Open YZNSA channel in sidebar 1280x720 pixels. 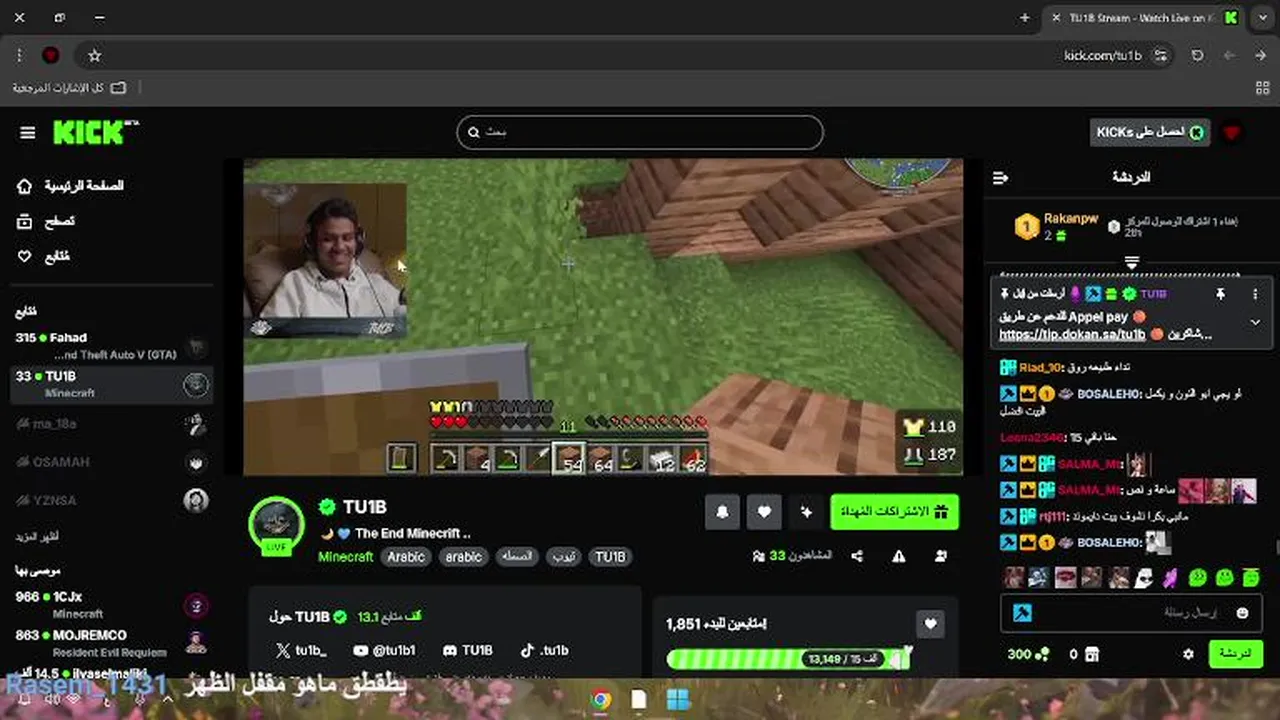click(111, 500)
